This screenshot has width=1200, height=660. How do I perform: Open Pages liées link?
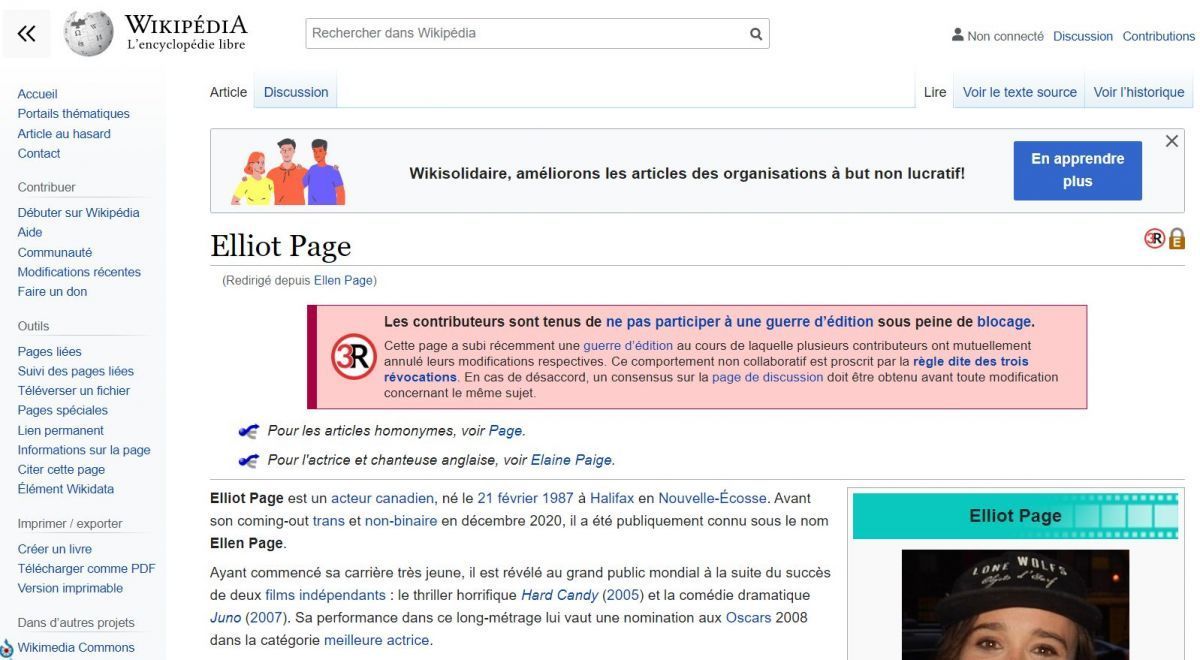point(50,352)
